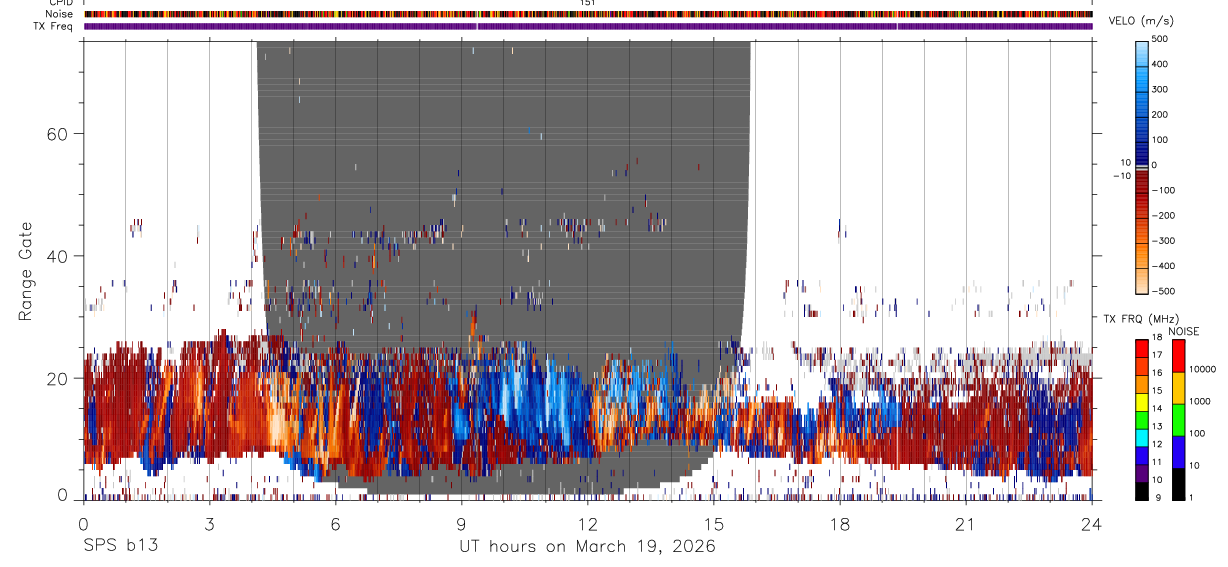This screenshot has width=1228, height=567.
Task: Click the 15 tick on UT hours axis
Action: pyautogui.click(x=713, y=523)
